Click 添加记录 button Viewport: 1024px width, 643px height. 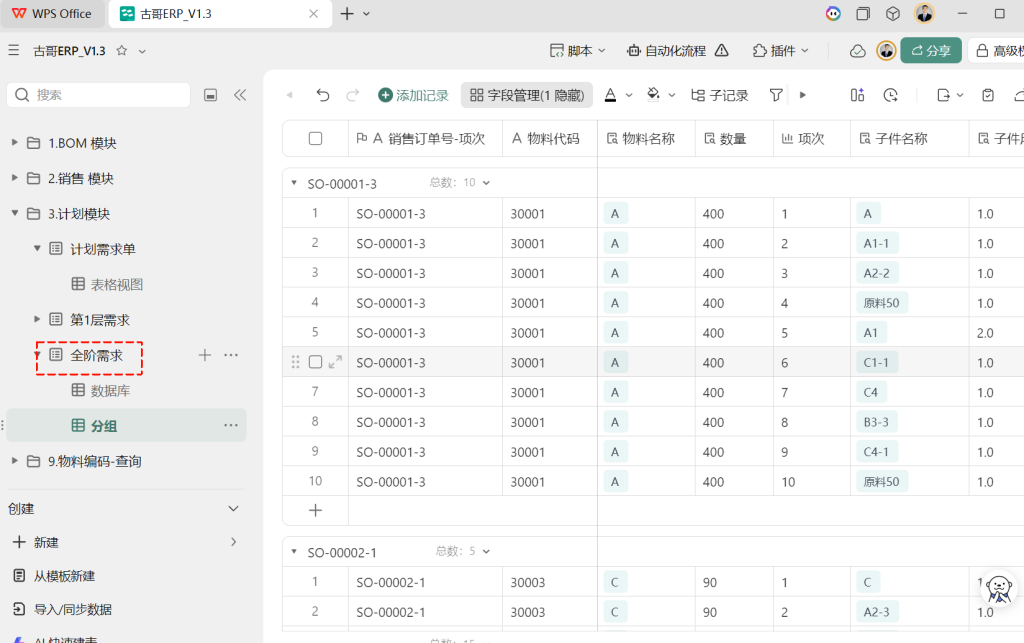click(413, 95)
